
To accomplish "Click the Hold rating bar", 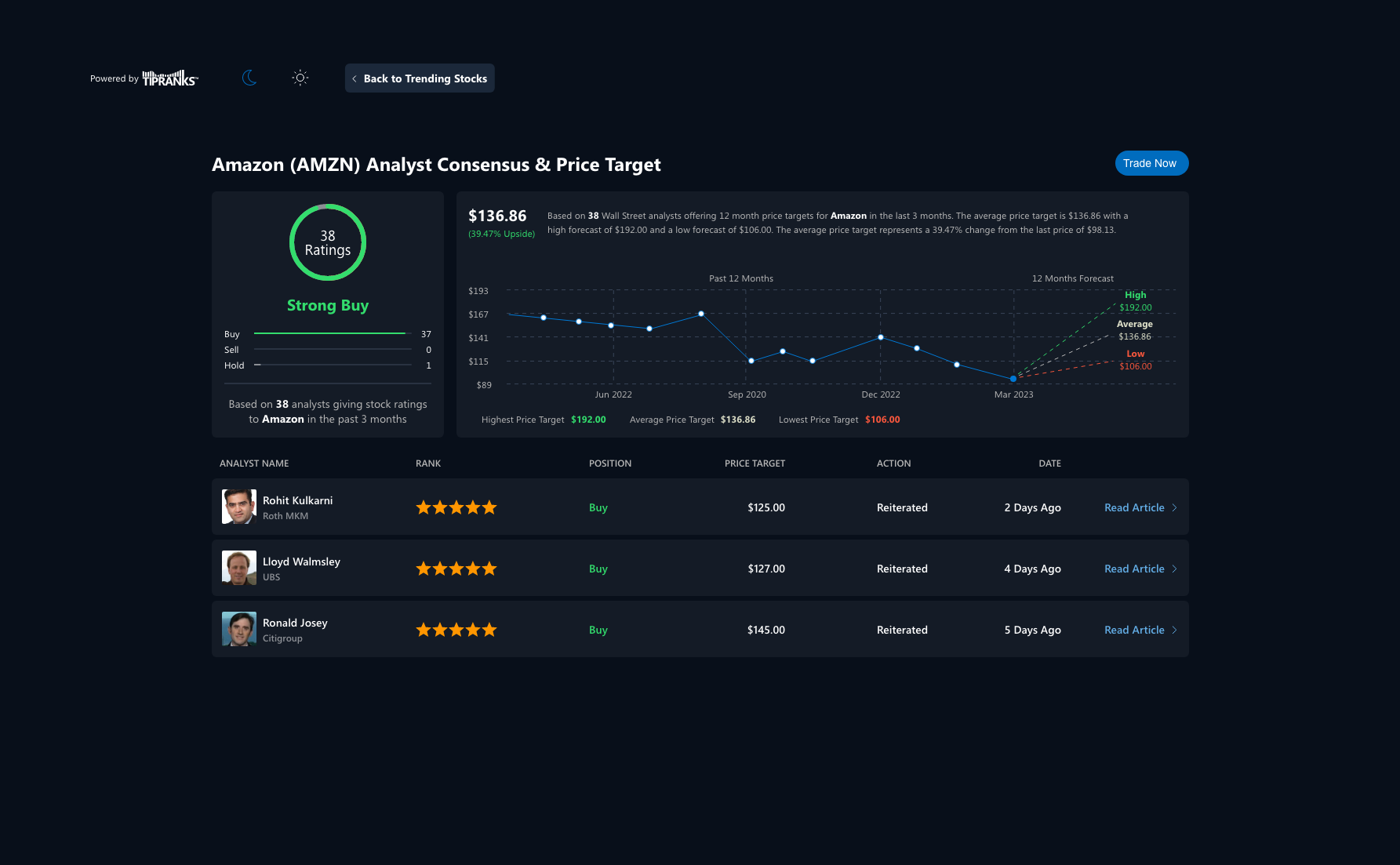I will coord(333,365).
